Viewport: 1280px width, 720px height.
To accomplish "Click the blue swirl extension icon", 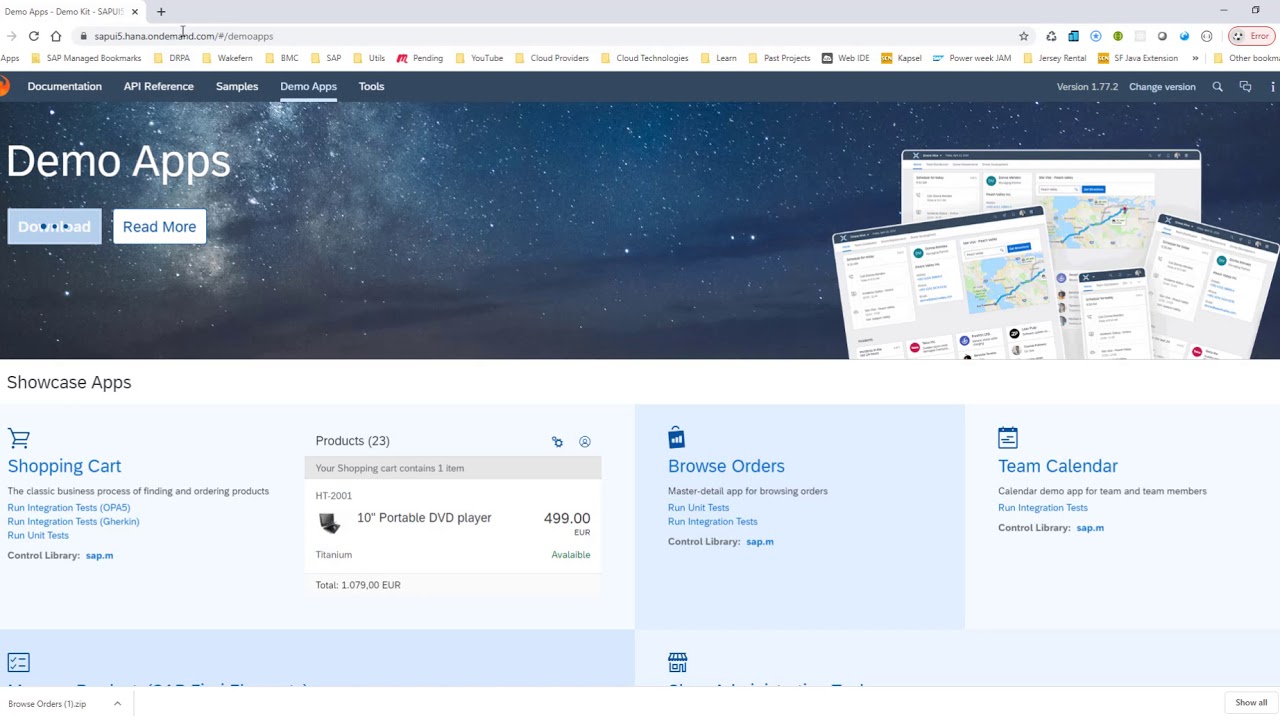I will pyautogui.click(x=1184, y=36).
